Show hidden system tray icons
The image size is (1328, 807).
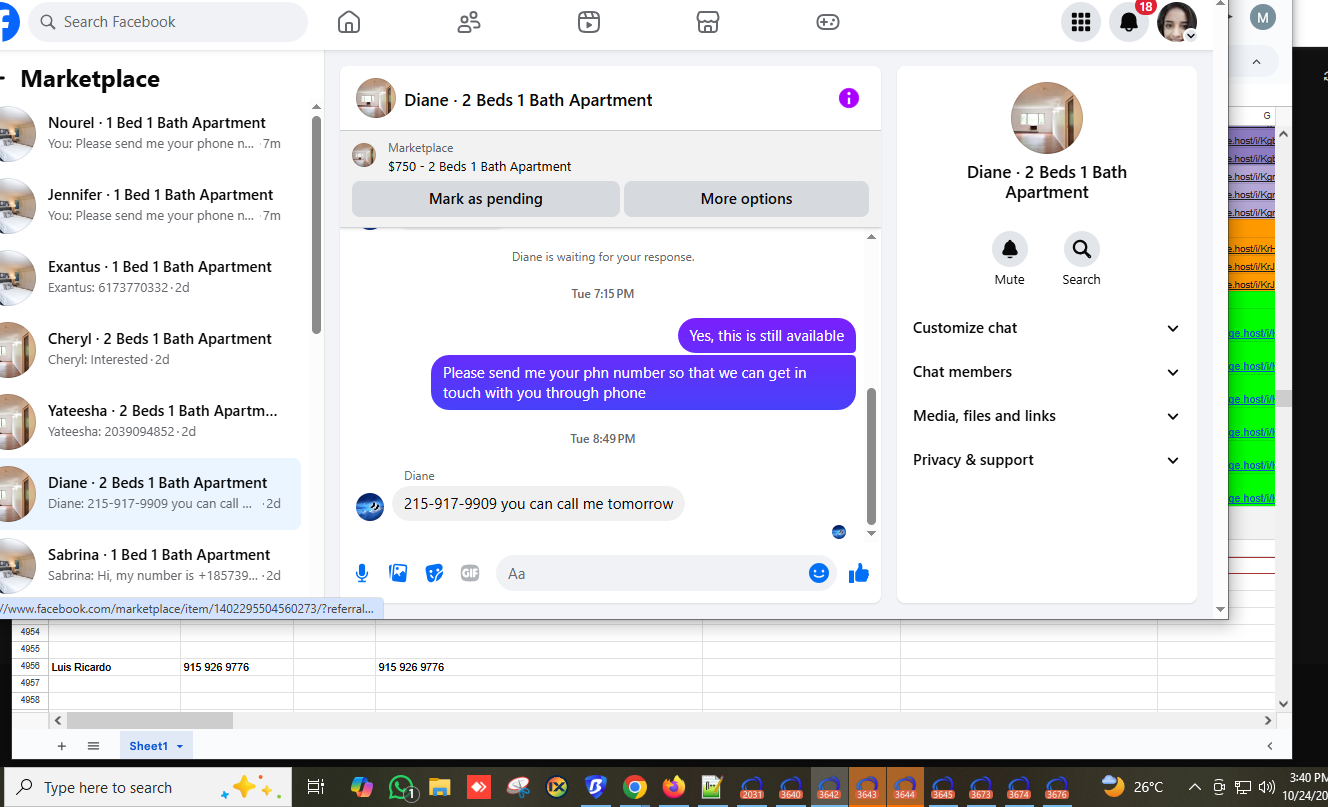(x=1194, y=787)
